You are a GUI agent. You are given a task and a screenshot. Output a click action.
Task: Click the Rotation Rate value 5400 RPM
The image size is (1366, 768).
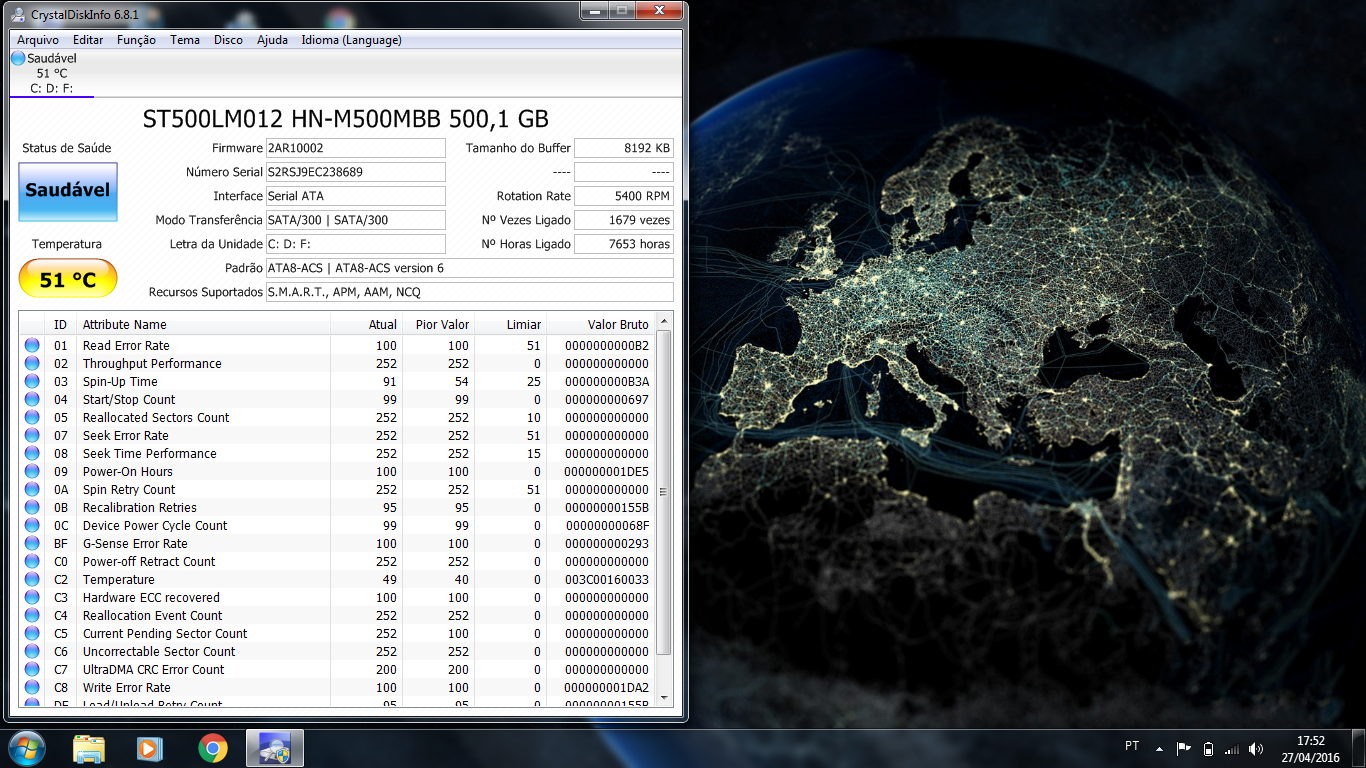[x=624, y=196]
